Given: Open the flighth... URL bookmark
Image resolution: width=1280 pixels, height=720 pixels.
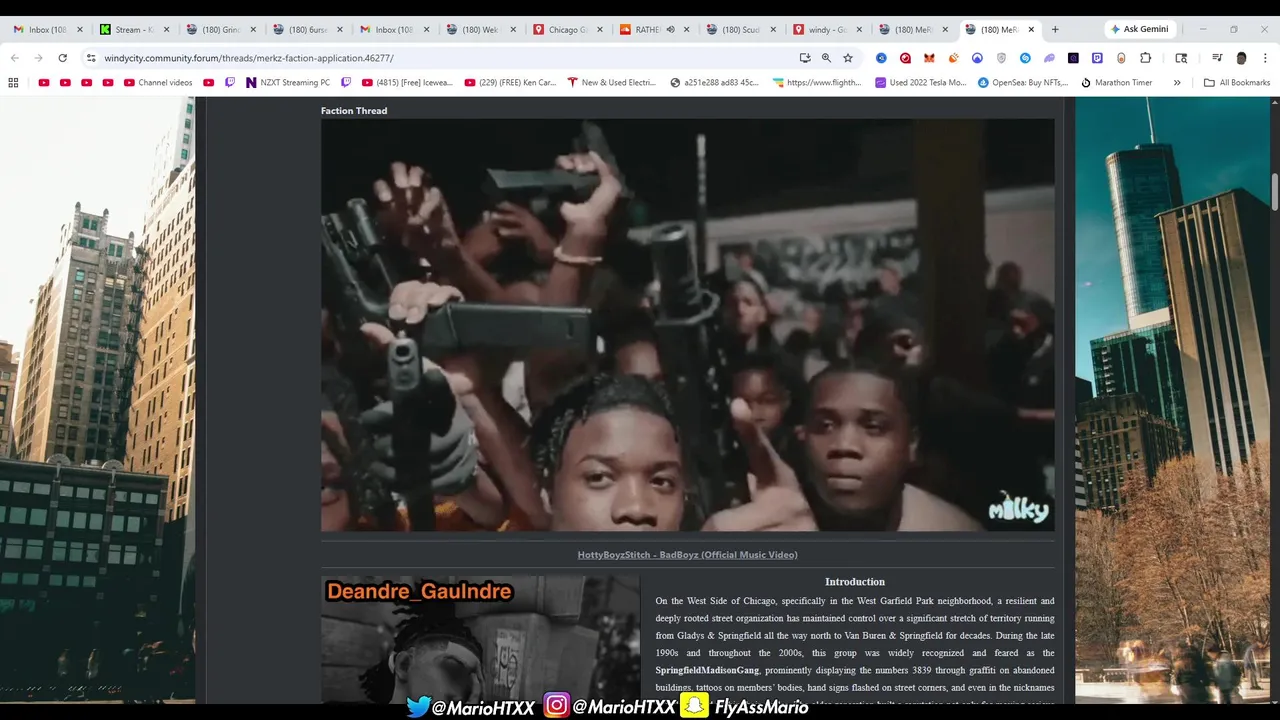Looking at the screenshot, I should click(x=816, y=83).
